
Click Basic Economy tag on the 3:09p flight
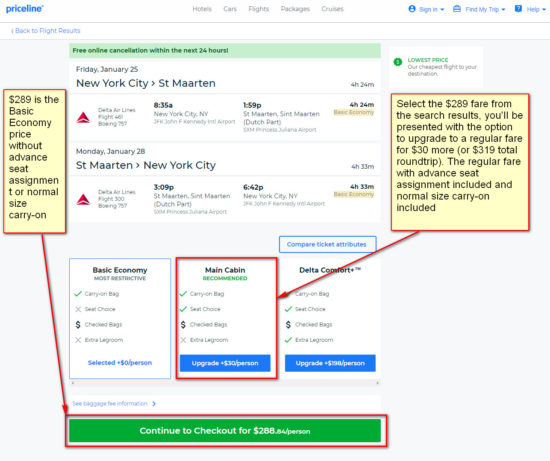click(x=354, y=194)
